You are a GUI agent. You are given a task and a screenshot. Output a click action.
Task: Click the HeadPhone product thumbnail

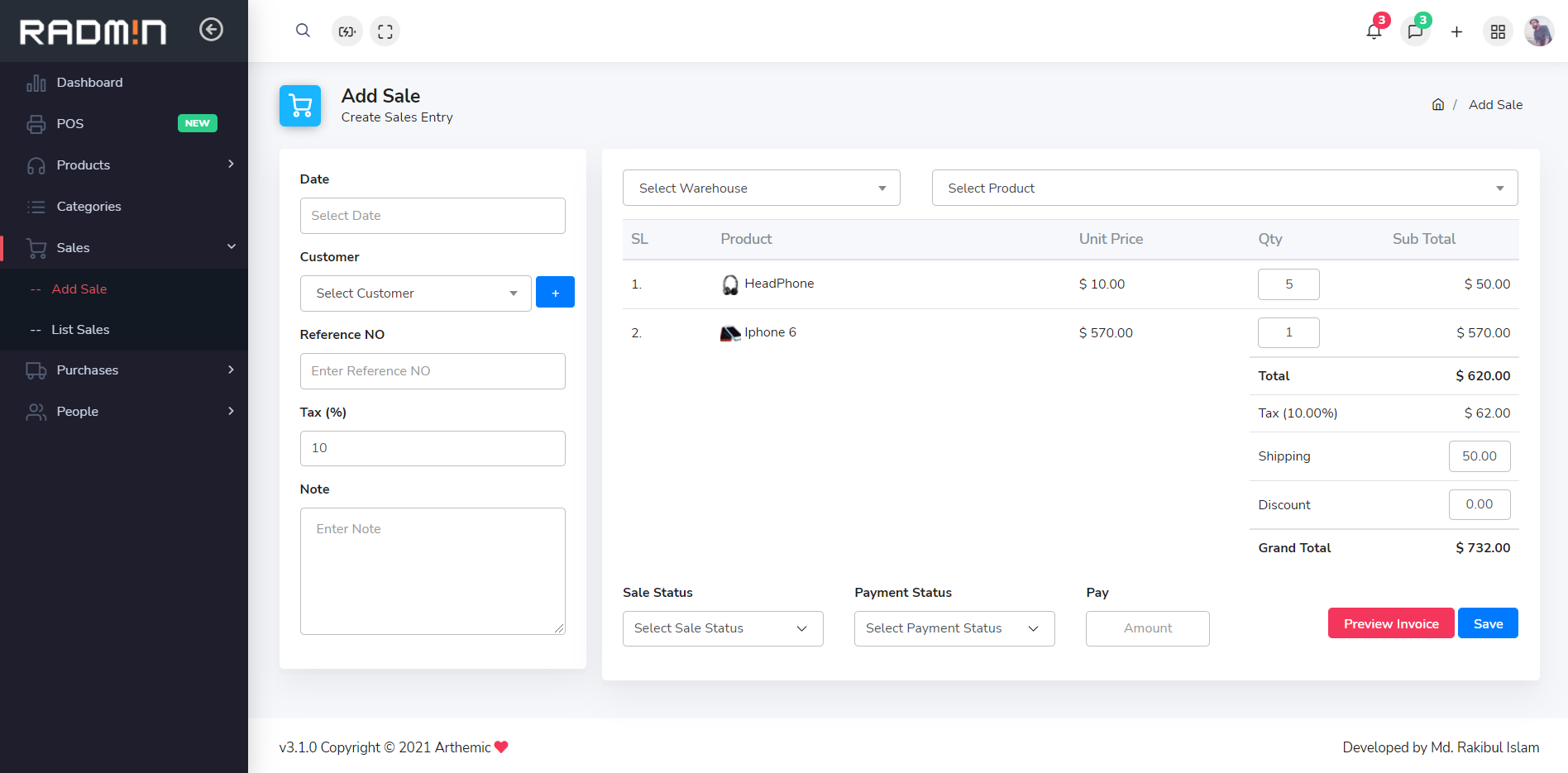730,284
